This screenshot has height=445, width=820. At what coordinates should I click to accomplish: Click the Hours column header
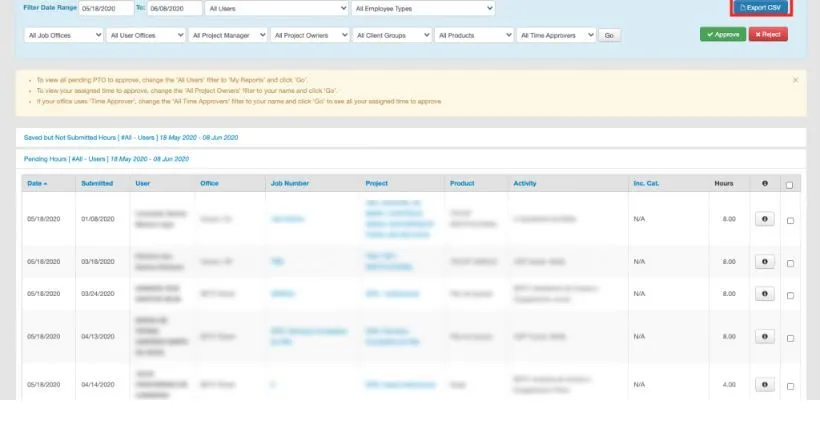click(x=724, y=184)
